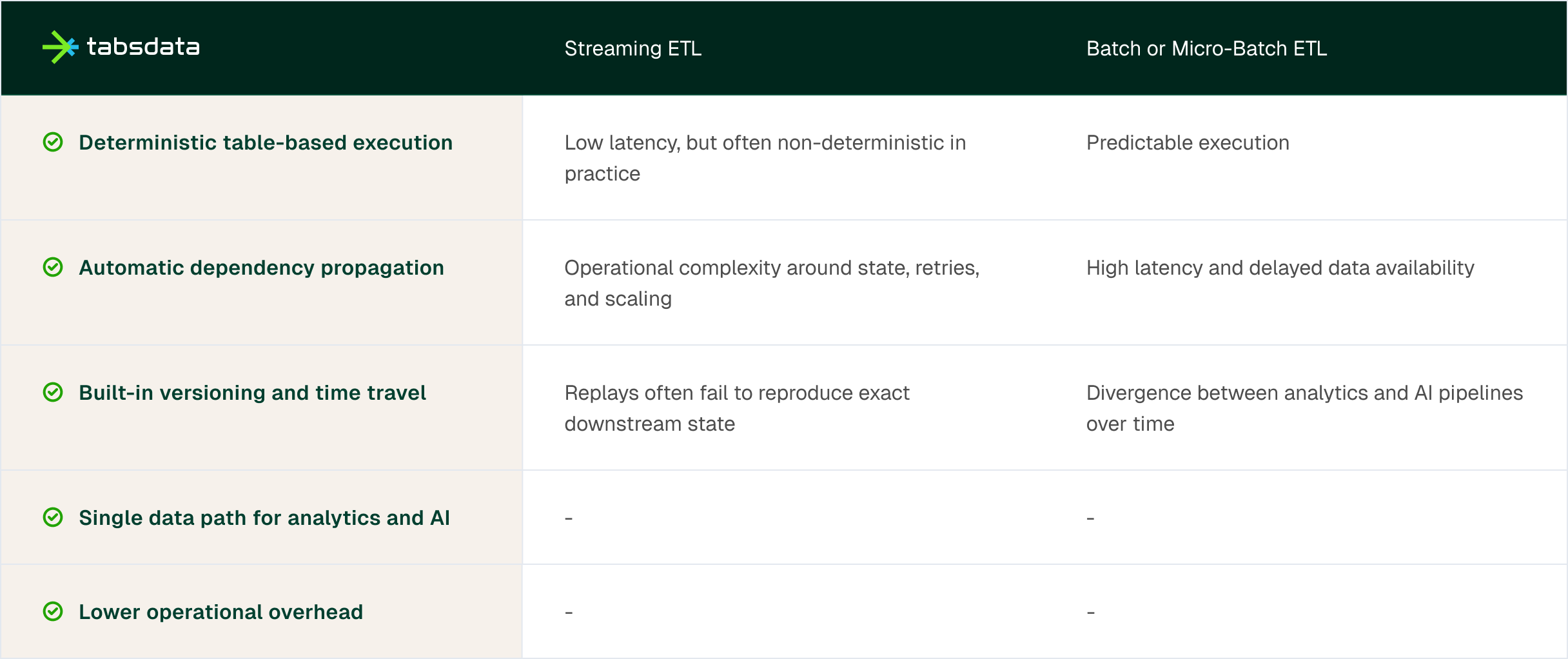Click Single data path for analytics and AI
Viewport: 1568px width, 659px height.
pyautogui.click(x=264, y=518)
